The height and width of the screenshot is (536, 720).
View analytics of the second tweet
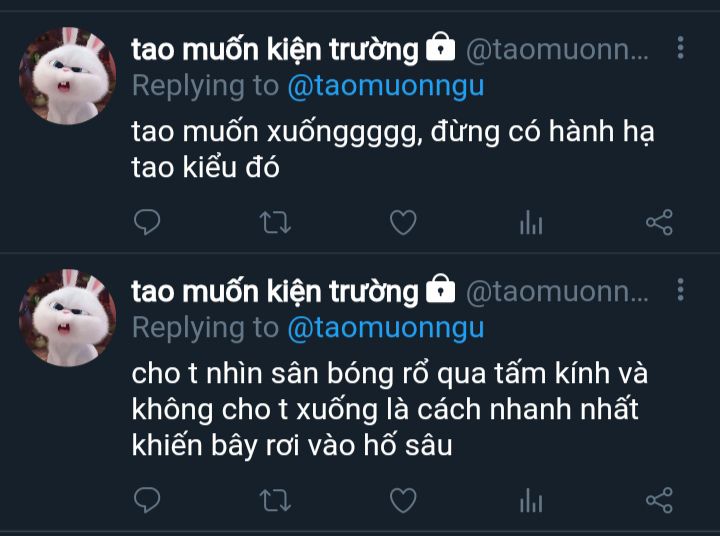point(531,500)
